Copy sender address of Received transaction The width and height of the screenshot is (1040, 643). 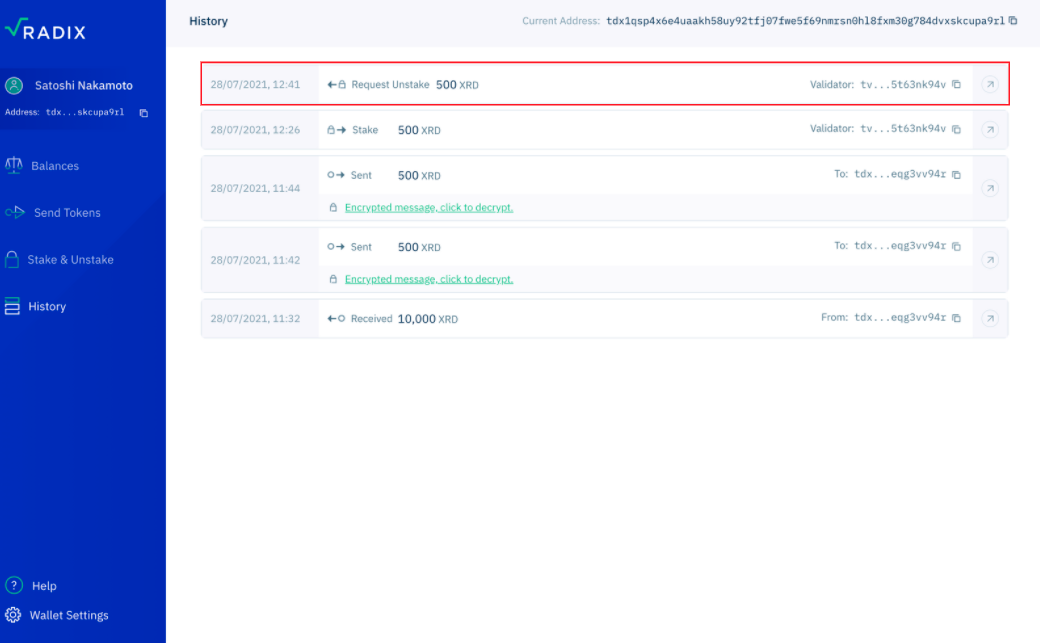tap(956, 318)
